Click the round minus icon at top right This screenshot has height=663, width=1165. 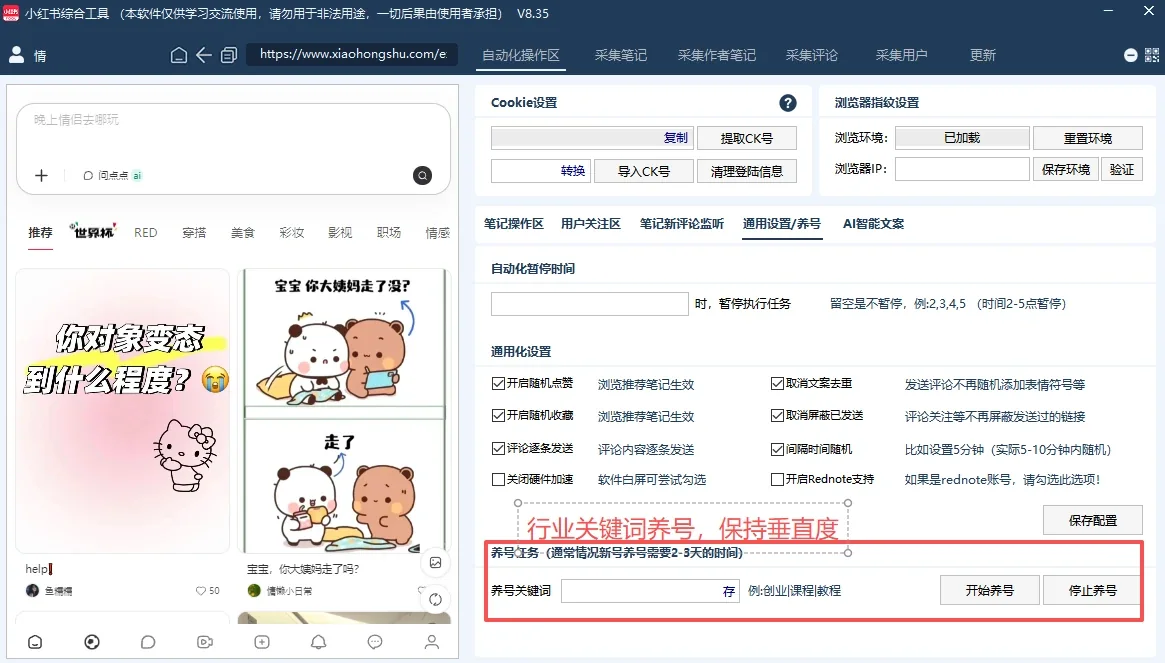click(x=1130, y=55)
